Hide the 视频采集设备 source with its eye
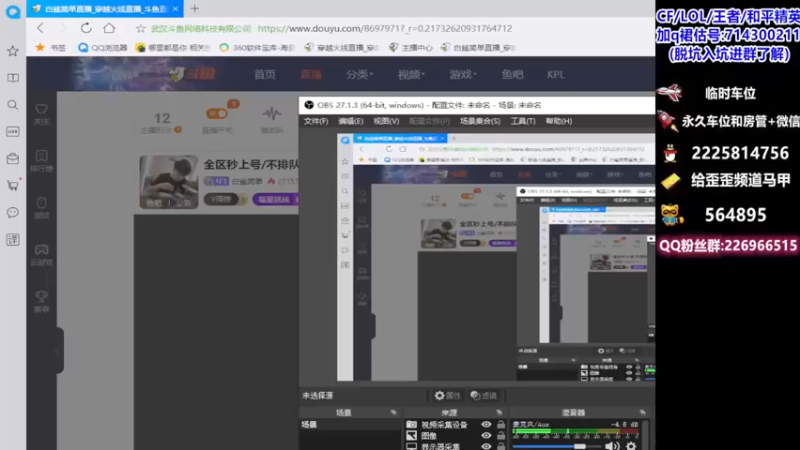Viewport: 800px width, 450px height. [486, 424]
